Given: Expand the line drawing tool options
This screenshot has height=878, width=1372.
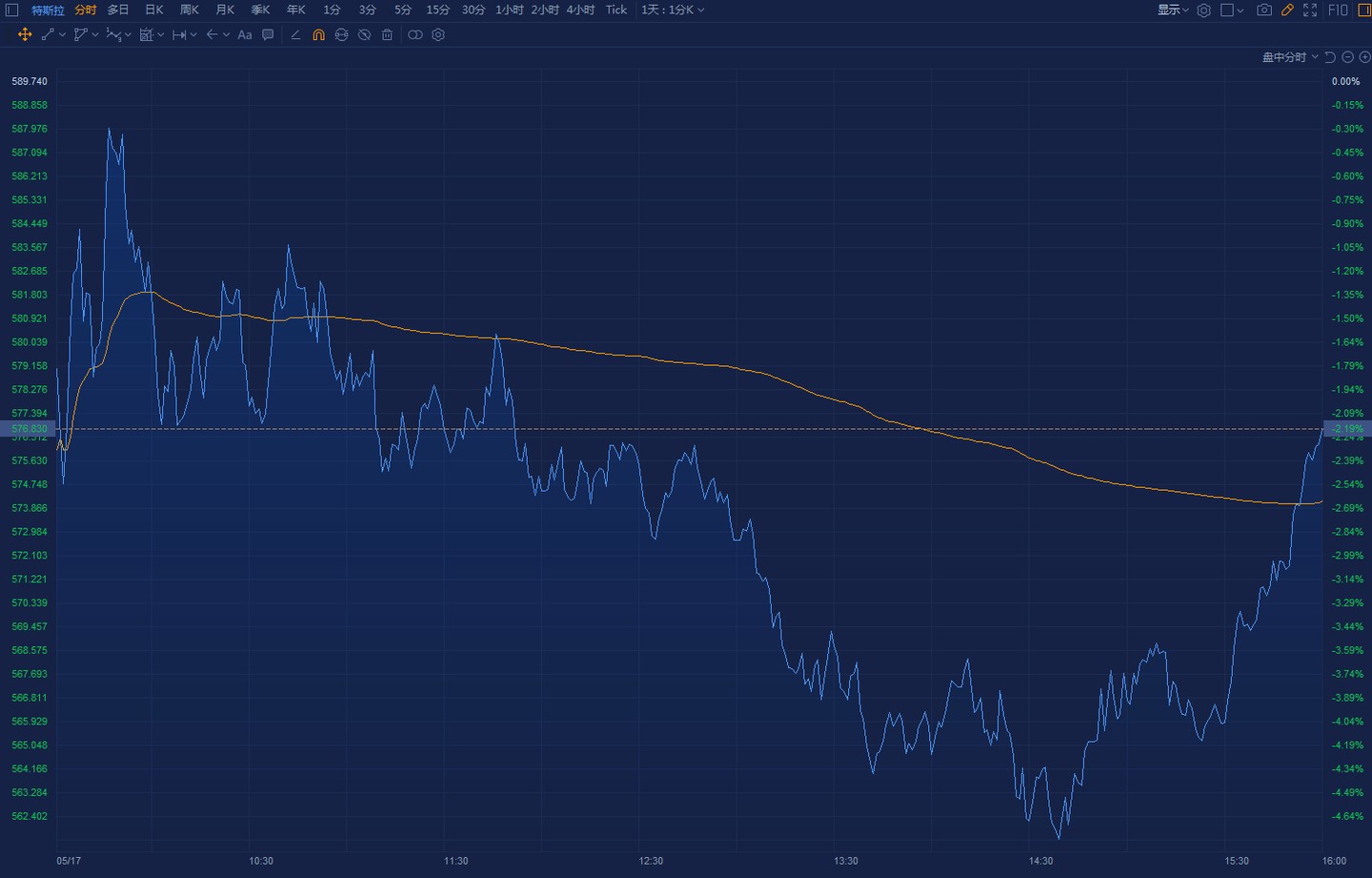Looking at the screenshot, I should (x=62, y=34).
